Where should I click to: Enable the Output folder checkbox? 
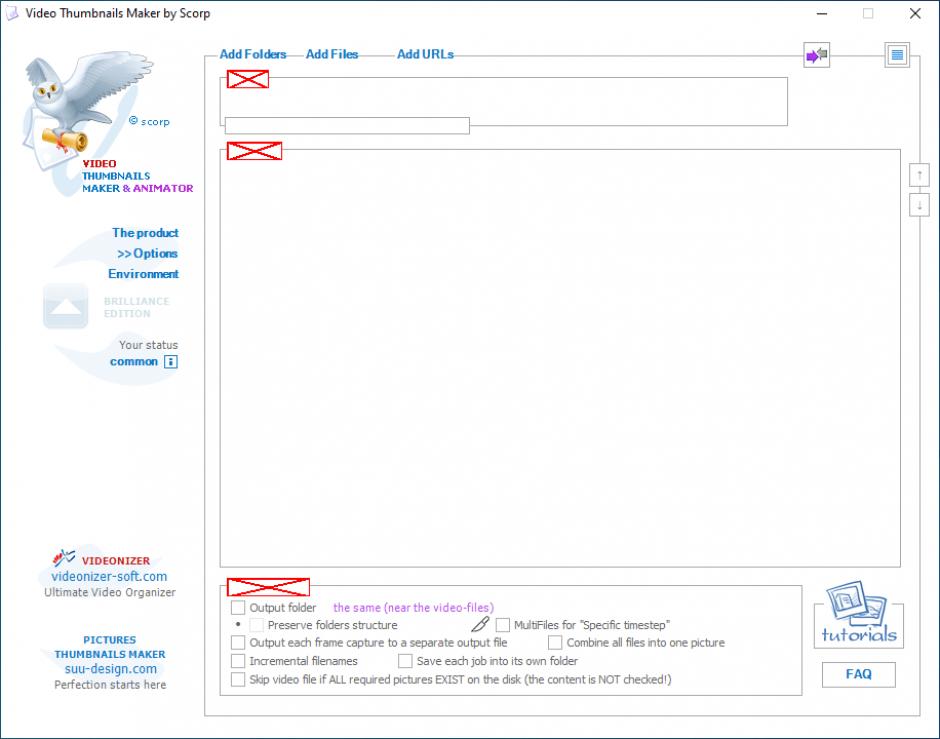tap(238, 608)
